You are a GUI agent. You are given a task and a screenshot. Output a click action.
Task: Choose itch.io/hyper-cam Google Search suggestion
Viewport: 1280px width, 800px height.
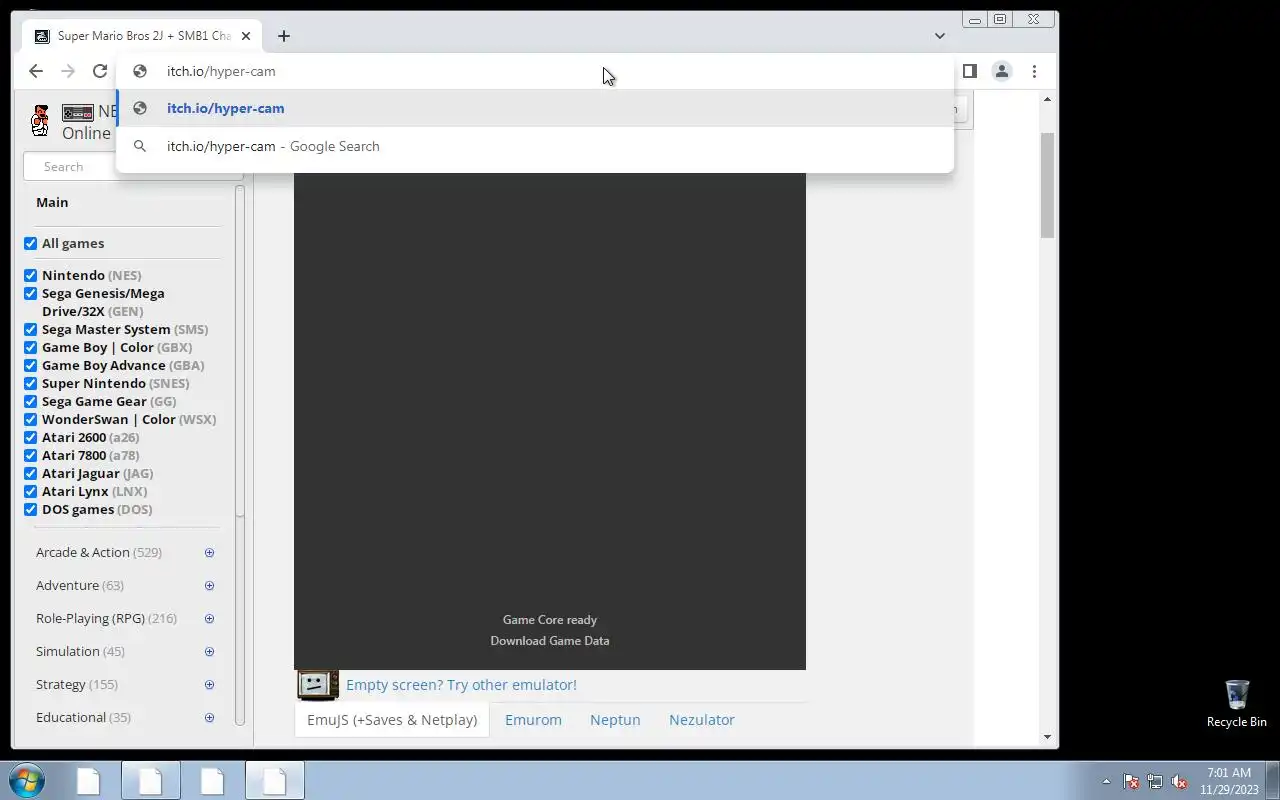coord(535,146)
